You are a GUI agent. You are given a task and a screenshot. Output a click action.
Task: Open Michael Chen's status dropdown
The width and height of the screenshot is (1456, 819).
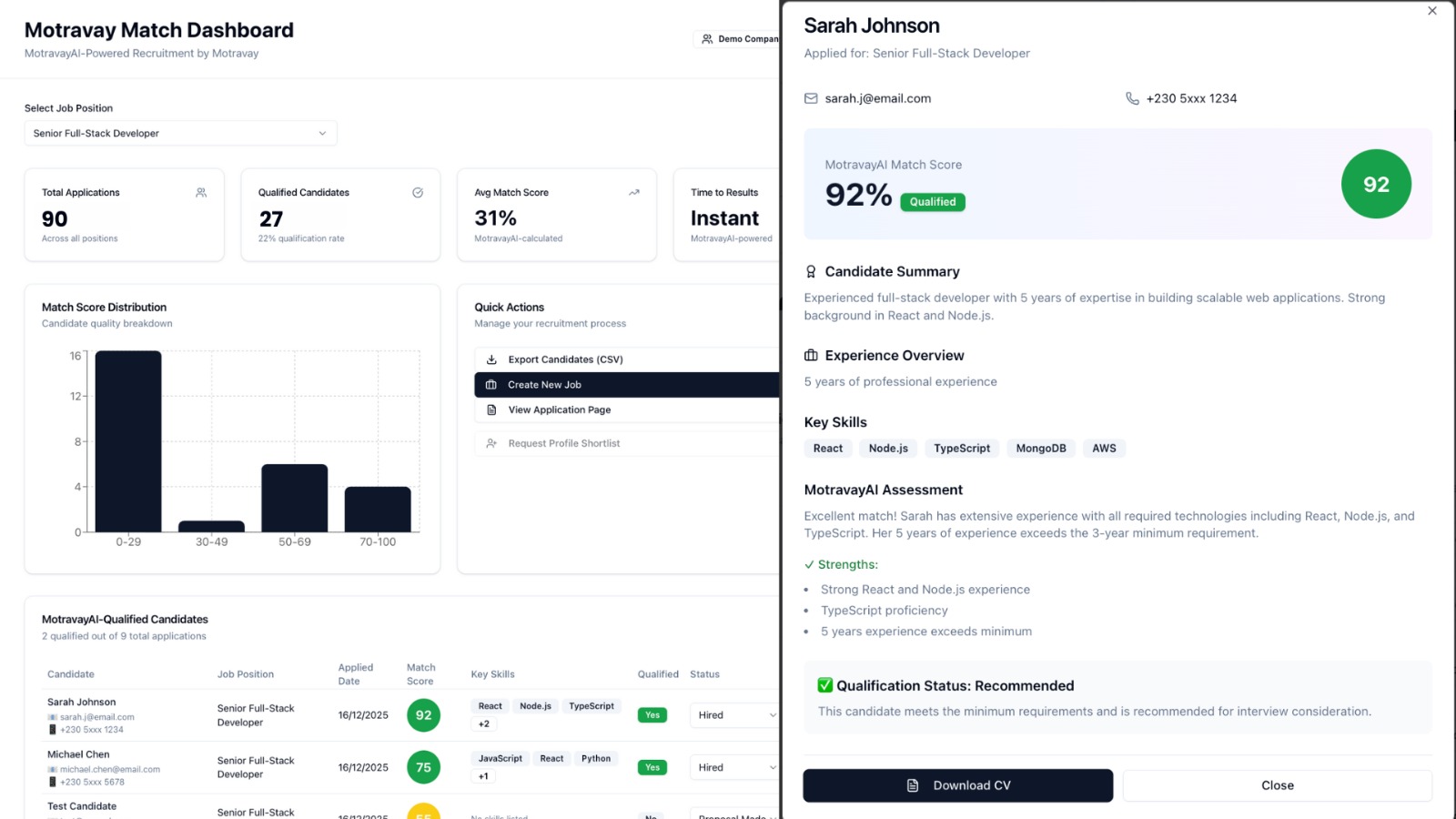coord(733,767)
